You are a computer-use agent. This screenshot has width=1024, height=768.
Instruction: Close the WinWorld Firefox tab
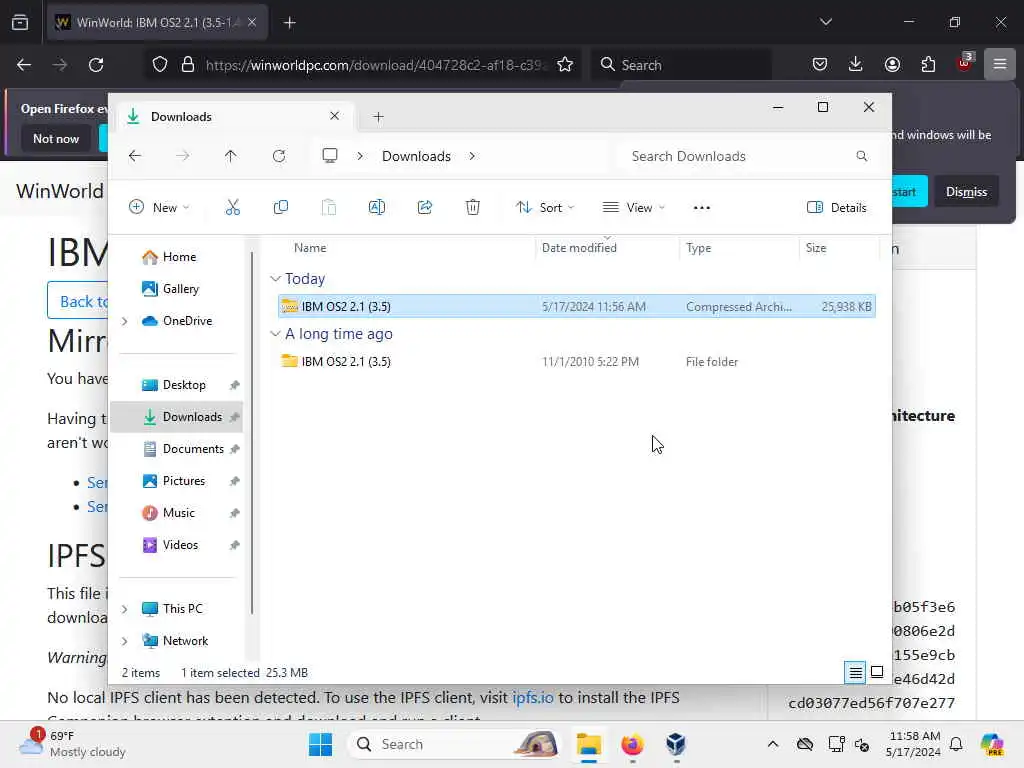click(252, 22)
